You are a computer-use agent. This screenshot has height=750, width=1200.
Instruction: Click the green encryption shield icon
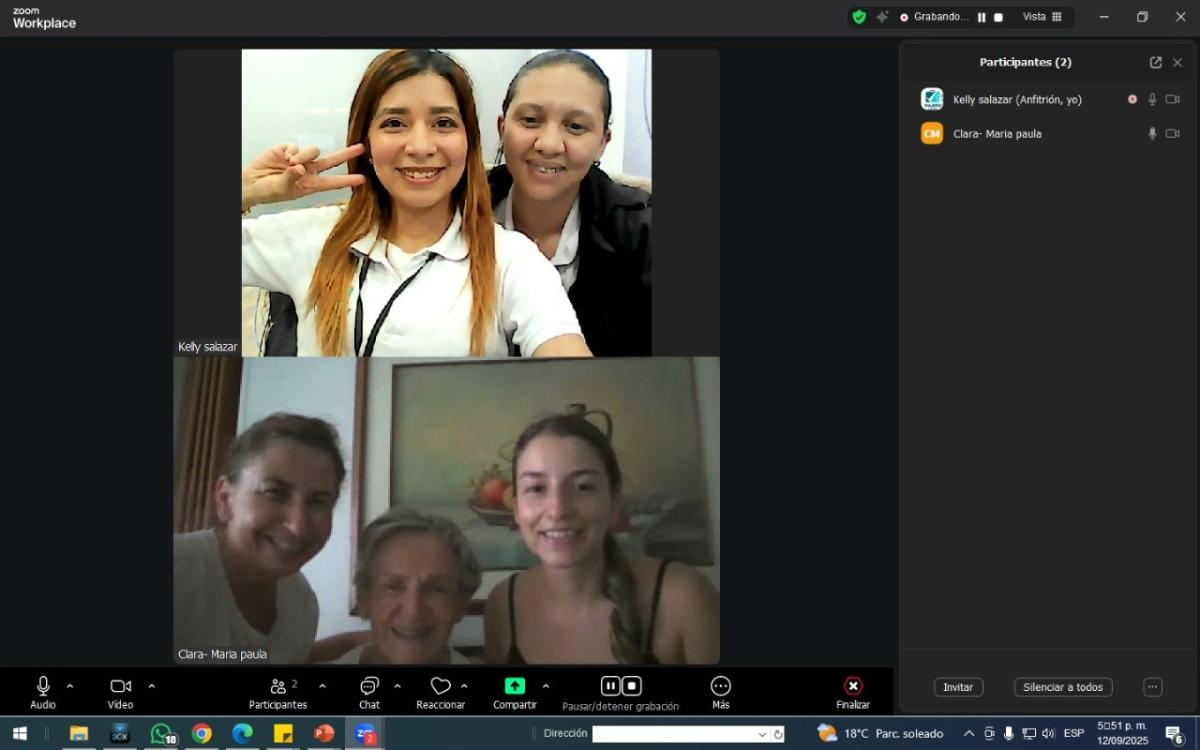pyautogui.click(x=858, y=17)
